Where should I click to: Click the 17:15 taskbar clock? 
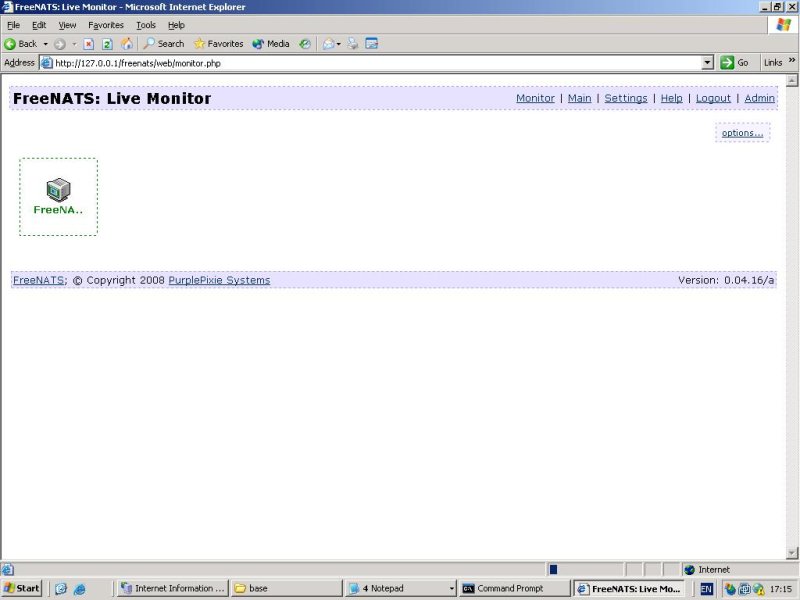coord(781,589)
